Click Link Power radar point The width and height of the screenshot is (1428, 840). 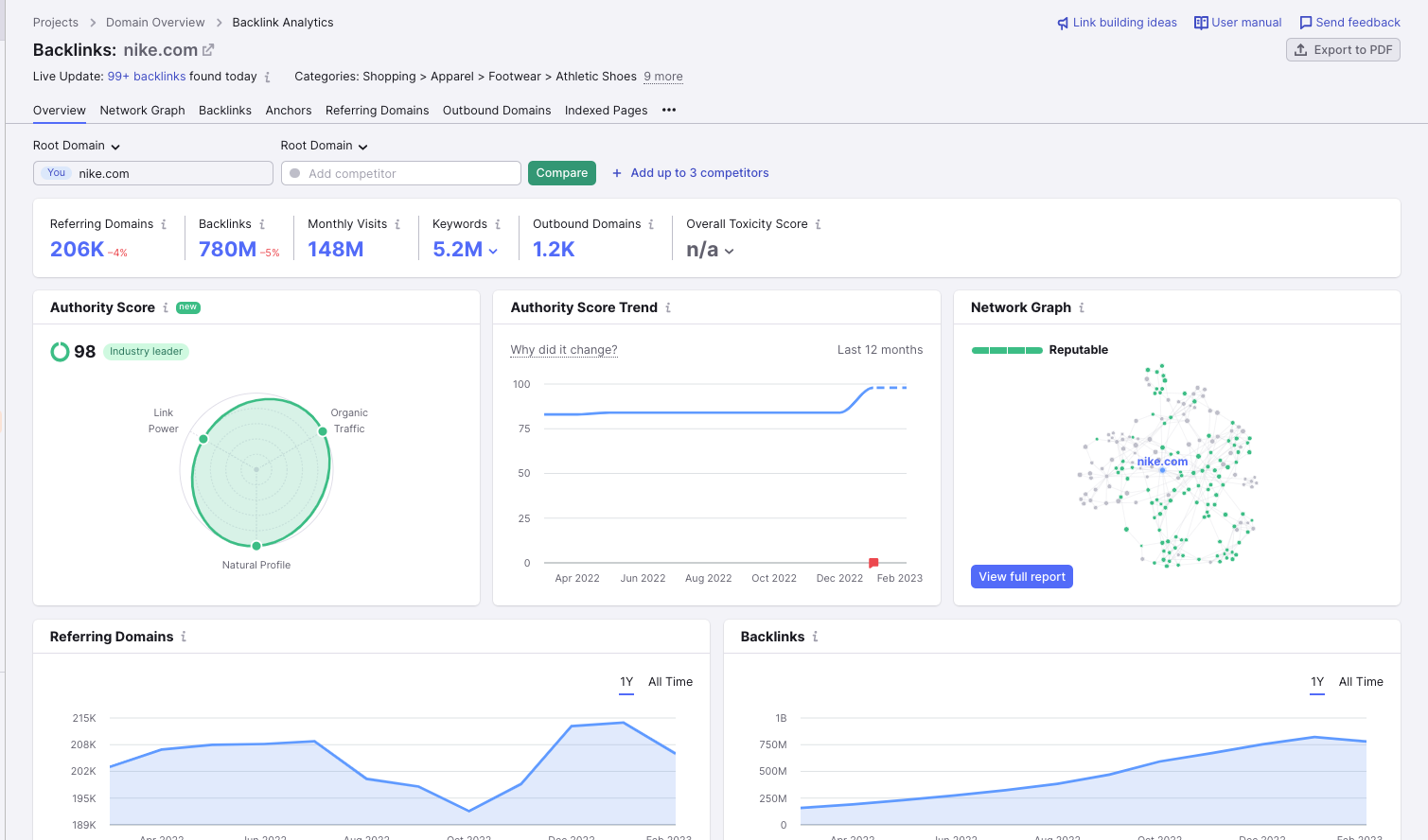coord(203,439)
